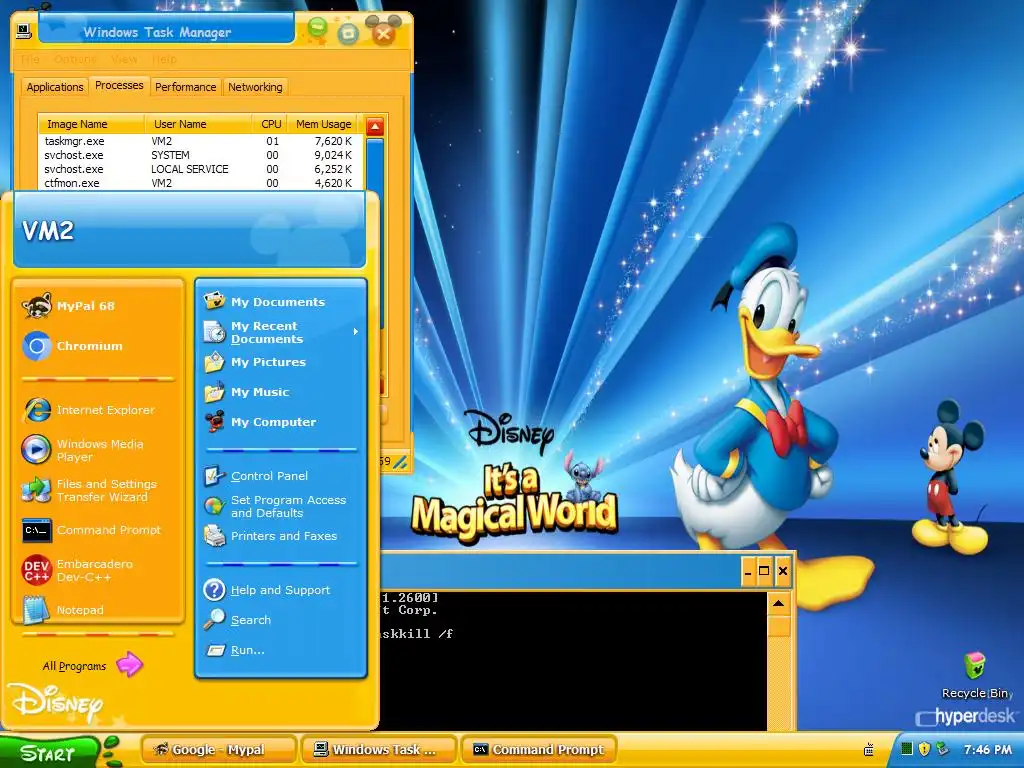Sort processes by User Name column
The height and width of the screenshot is (768, 1024).
tap(199, 124)
